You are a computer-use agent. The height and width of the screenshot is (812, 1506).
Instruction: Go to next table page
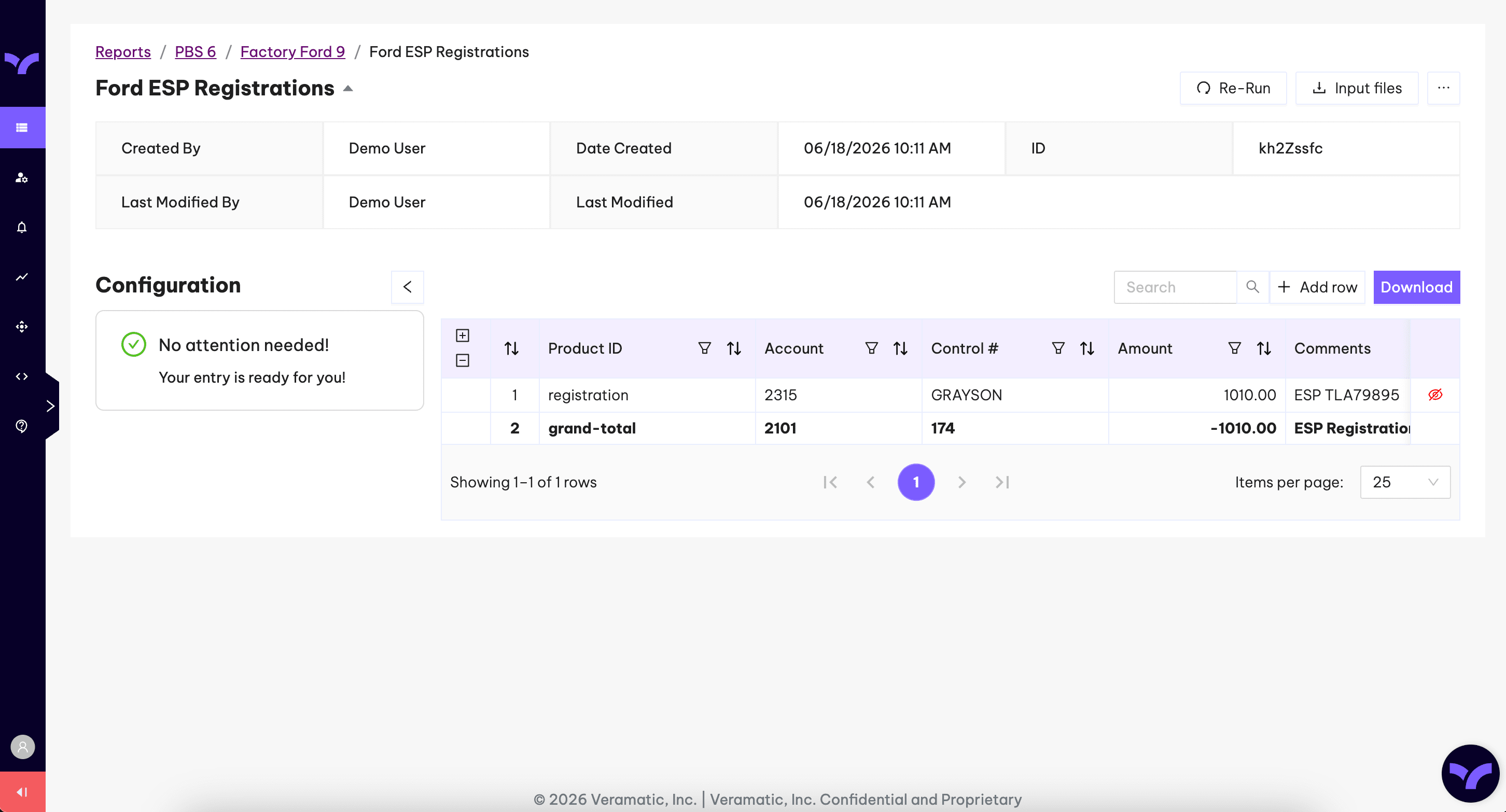[x=961, y=482]
